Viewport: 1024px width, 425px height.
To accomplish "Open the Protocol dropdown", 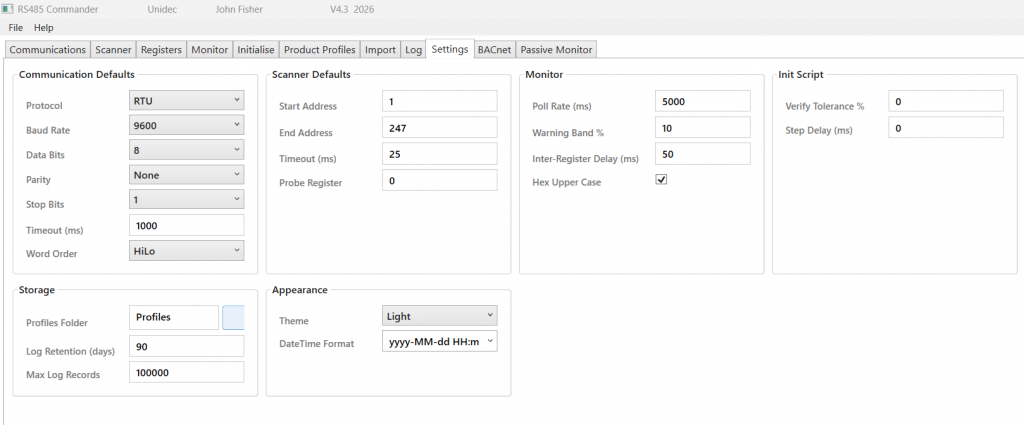I will (x=187, y=100).
